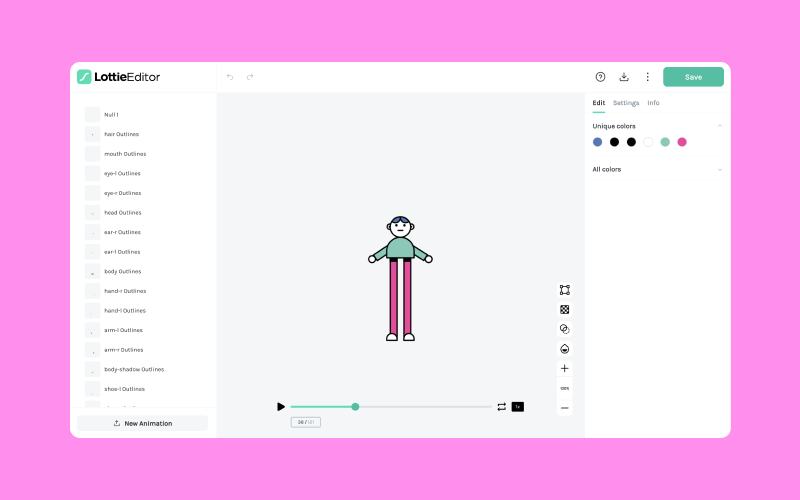Click the hair Outlines layer thumbnail
The image size is (800, 500).
click(x=92, y=134)
